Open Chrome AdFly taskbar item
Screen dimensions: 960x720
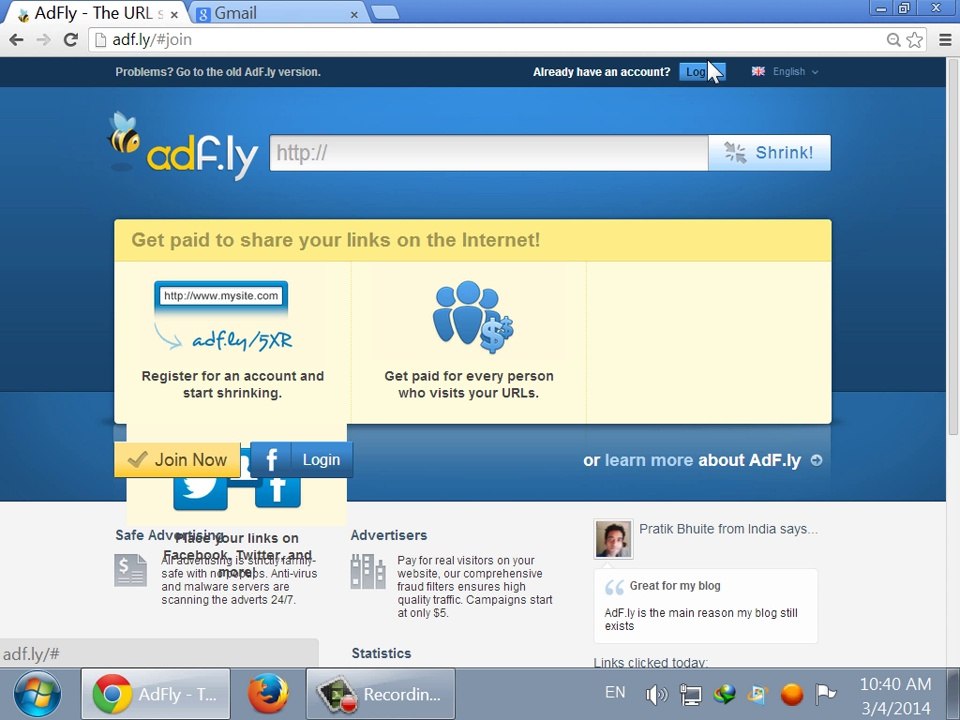156,694
